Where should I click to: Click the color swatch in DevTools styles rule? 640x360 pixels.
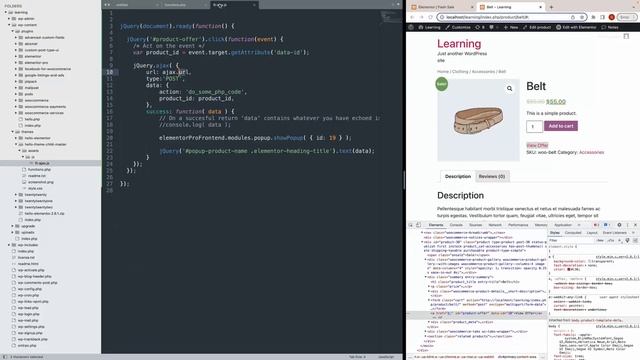(568, 269)
